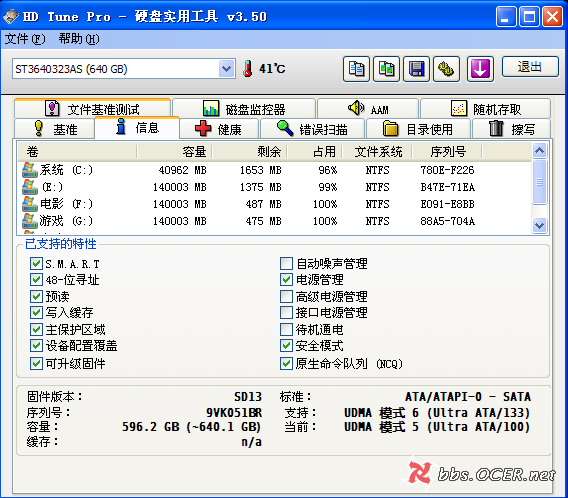The width and height of the screenshot is (568, 498).
Task: Switch to the 信息 tab
Action: (137, 128)
